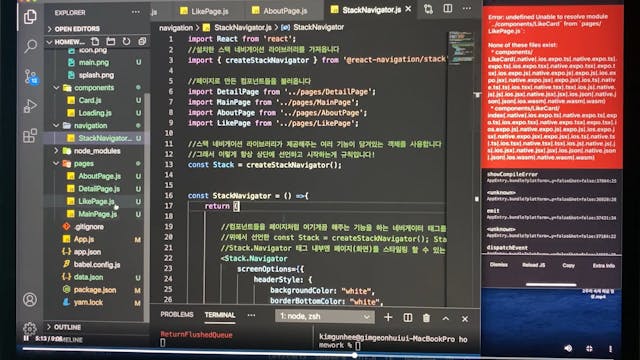Image resolution: width=640 pixels, height=360 pixels.
Task: Expand the node_modules folder
Action: 56,151
